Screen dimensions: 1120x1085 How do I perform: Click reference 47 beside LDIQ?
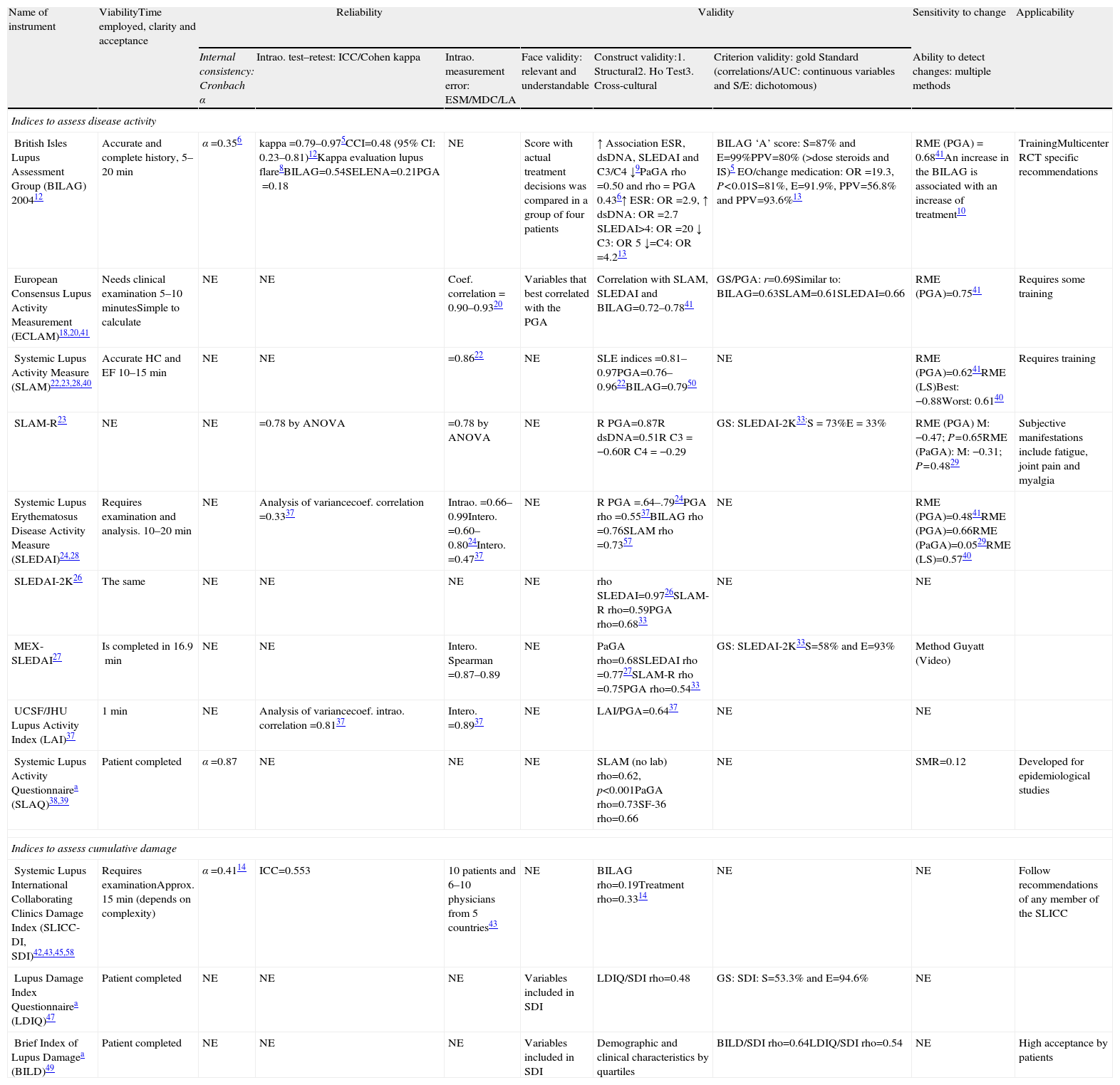pos(51,1018)
